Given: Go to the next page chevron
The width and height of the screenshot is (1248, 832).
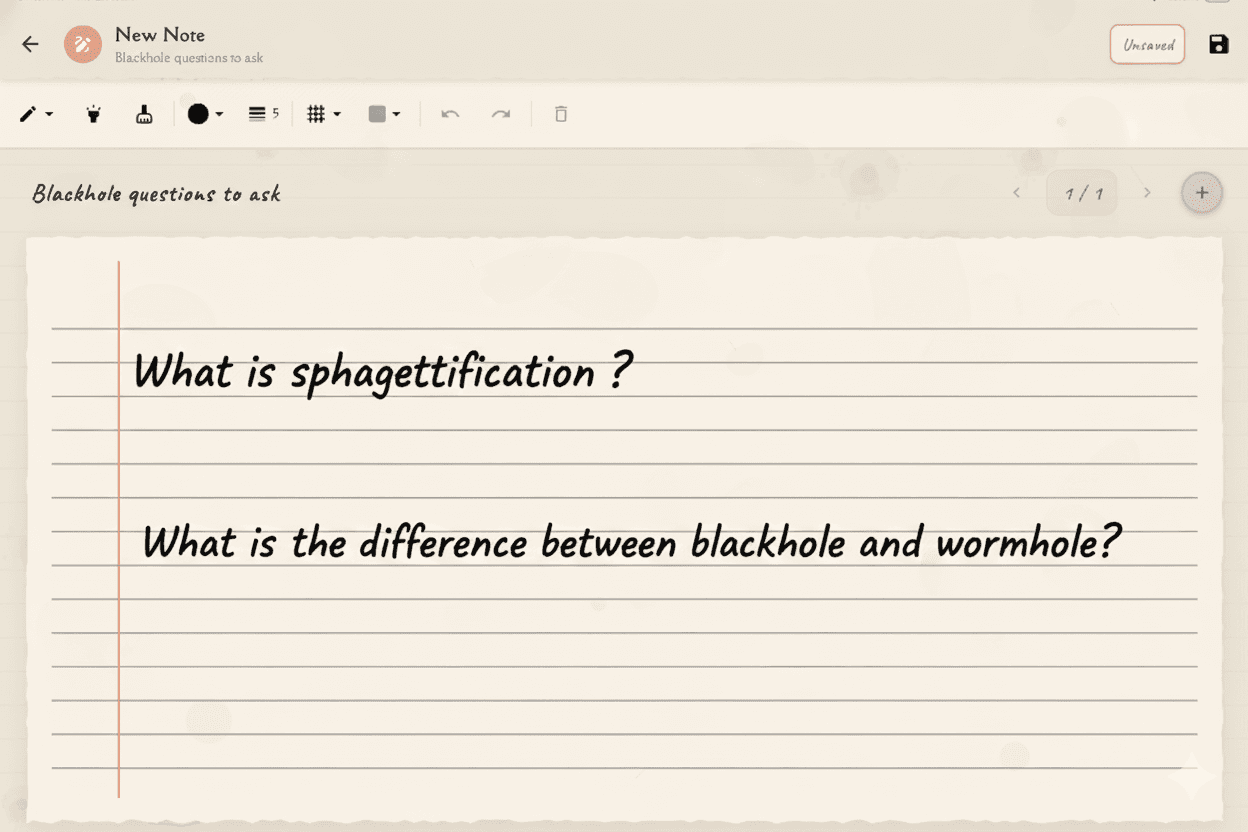Looking at the screenshot, I should 1147,192.
